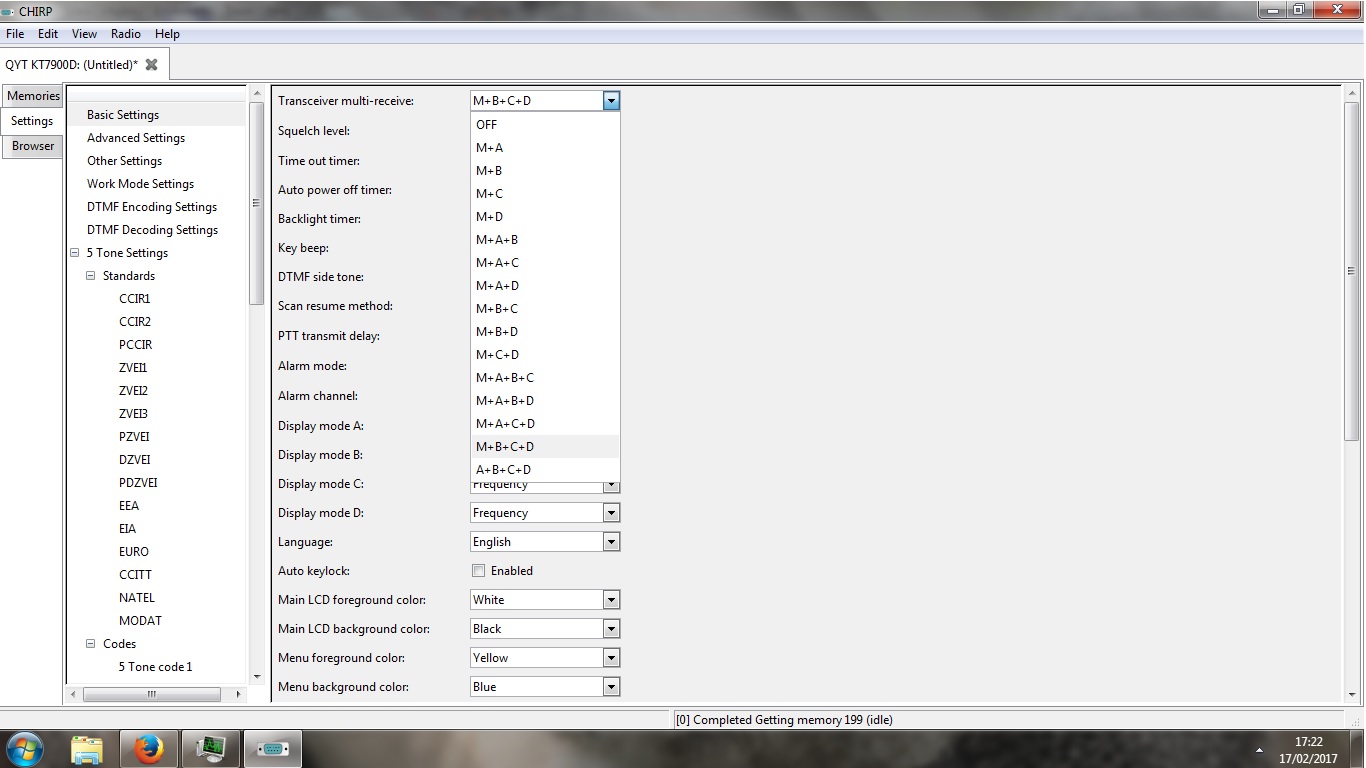Screen dimensions: 1366x768
Task: Switch to the Memories tab
Action: (33, 96)
